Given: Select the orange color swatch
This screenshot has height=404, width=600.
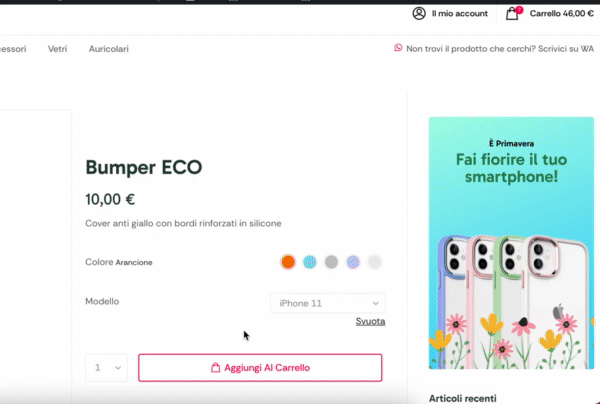Looking at the screenshot, I should [288, 262].
